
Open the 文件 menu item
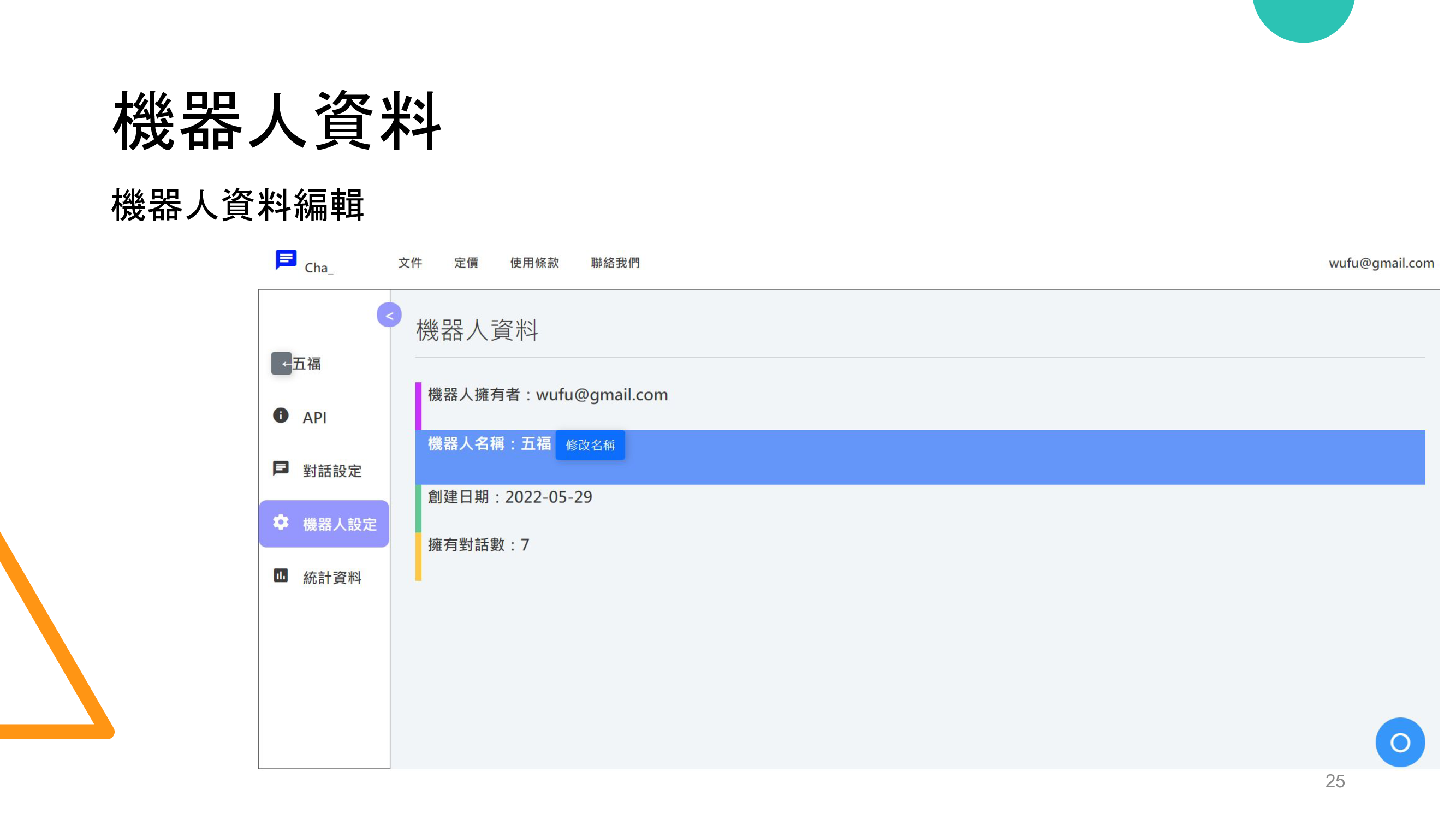tap(410, 263)
